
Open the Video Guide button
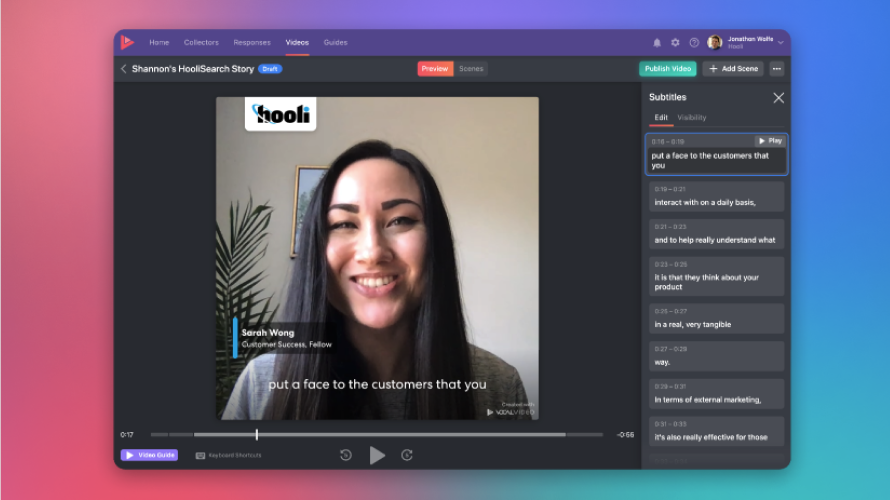point(149,455)
